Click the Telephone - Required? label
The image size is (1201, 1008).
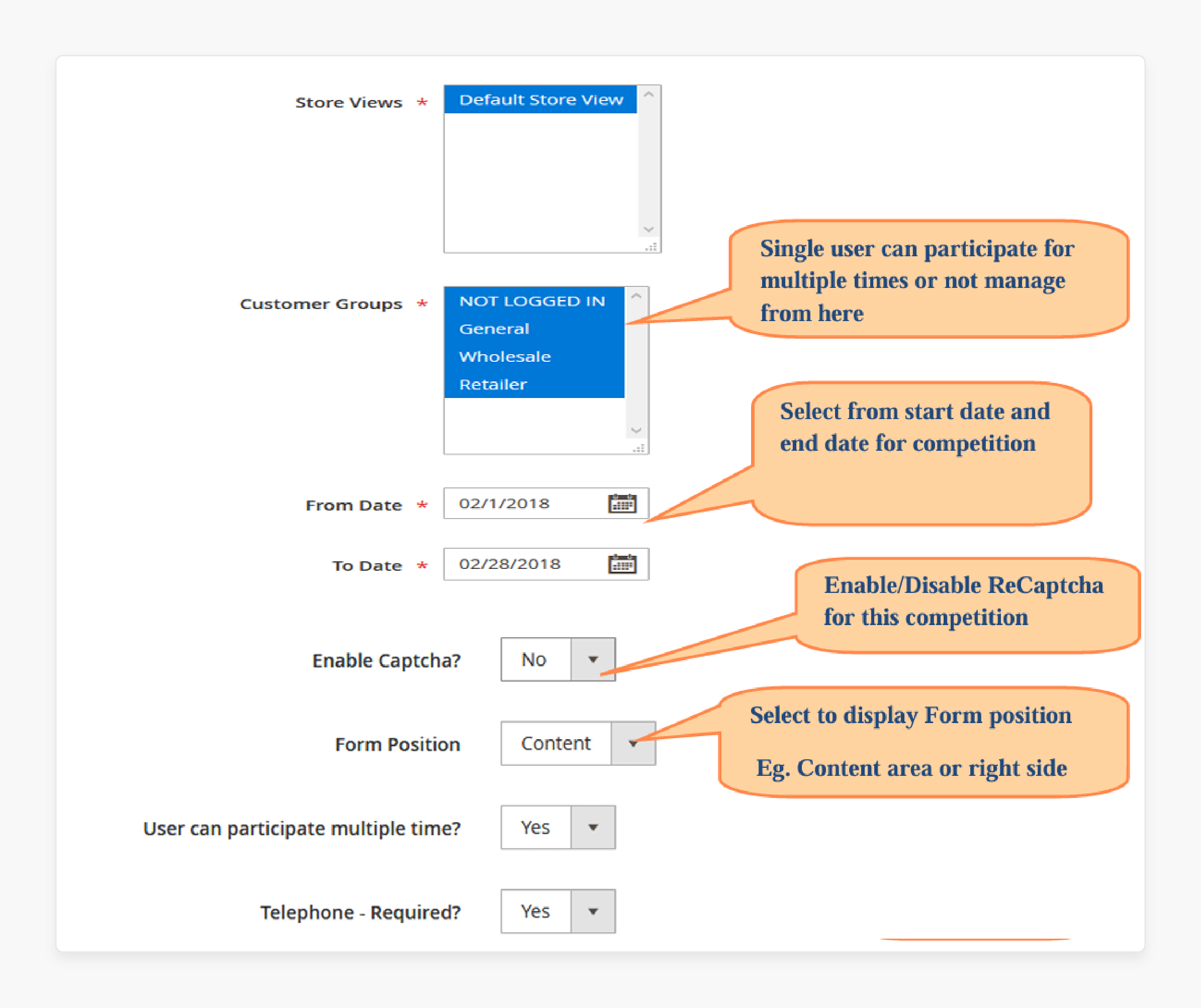361,912
